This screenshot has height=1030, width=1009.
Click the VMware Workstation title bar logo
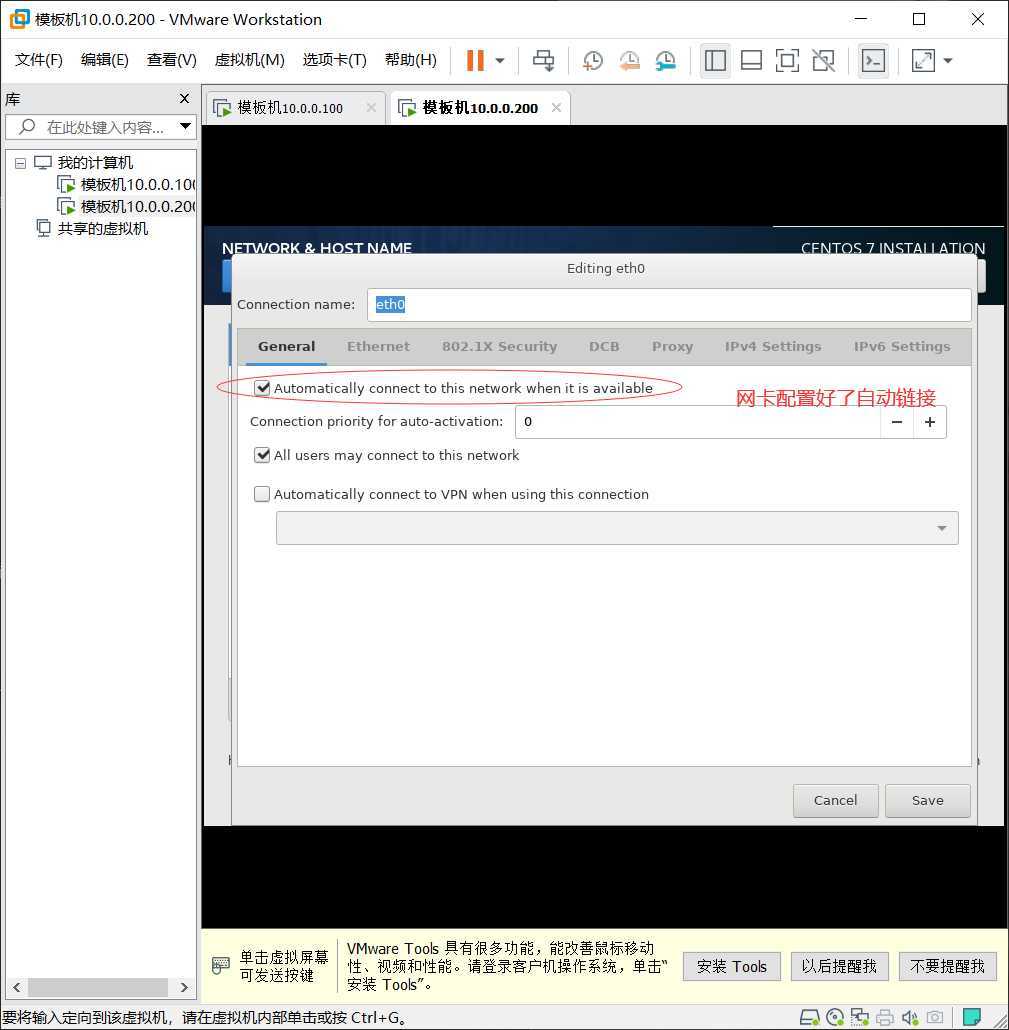tap(19, 20)
